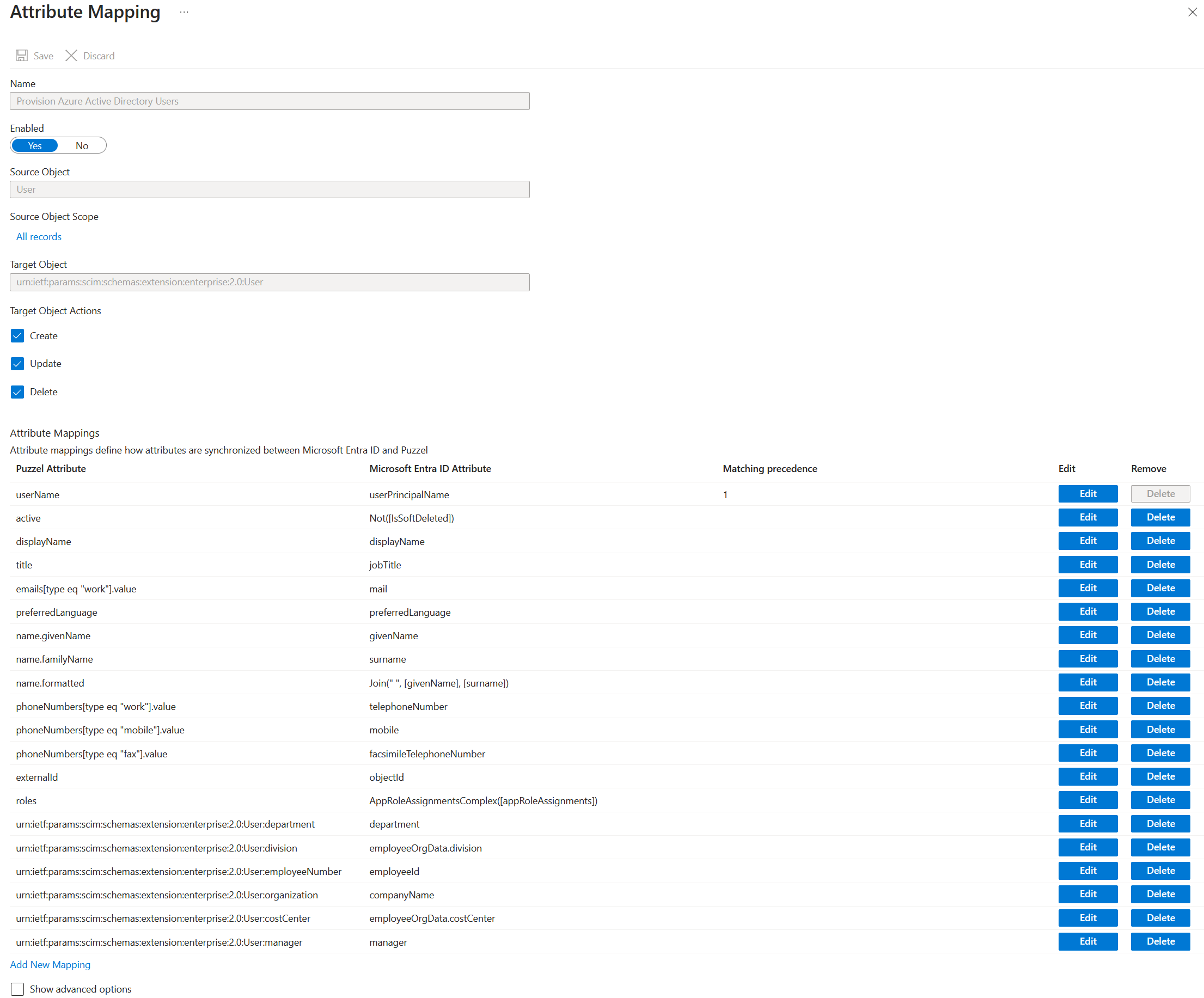Screen dimensions: 1204x998
Task: Click the Save floppy disk icon
Action: pyautogui.click(x=22, y=56)
